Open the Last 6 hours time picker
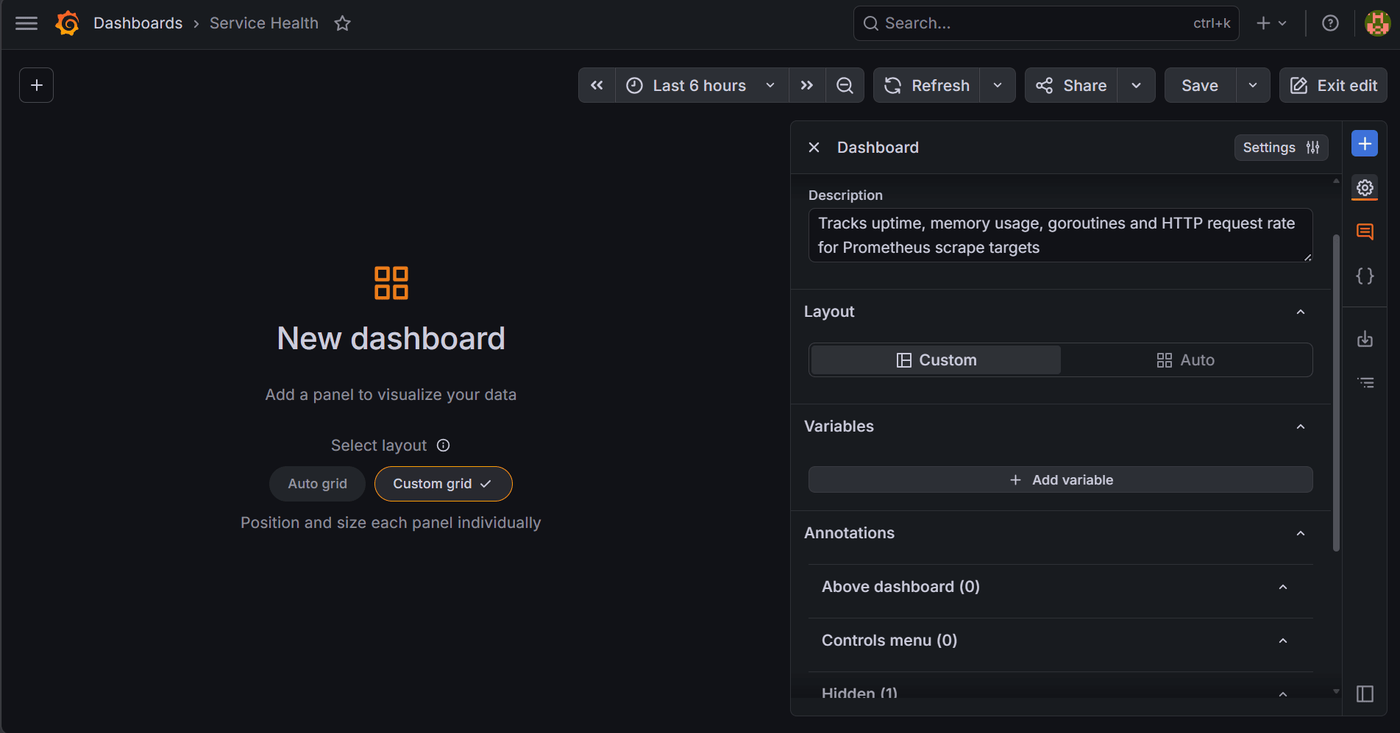The width and height of the screenshot is (1400, 733). pos(702,86)
